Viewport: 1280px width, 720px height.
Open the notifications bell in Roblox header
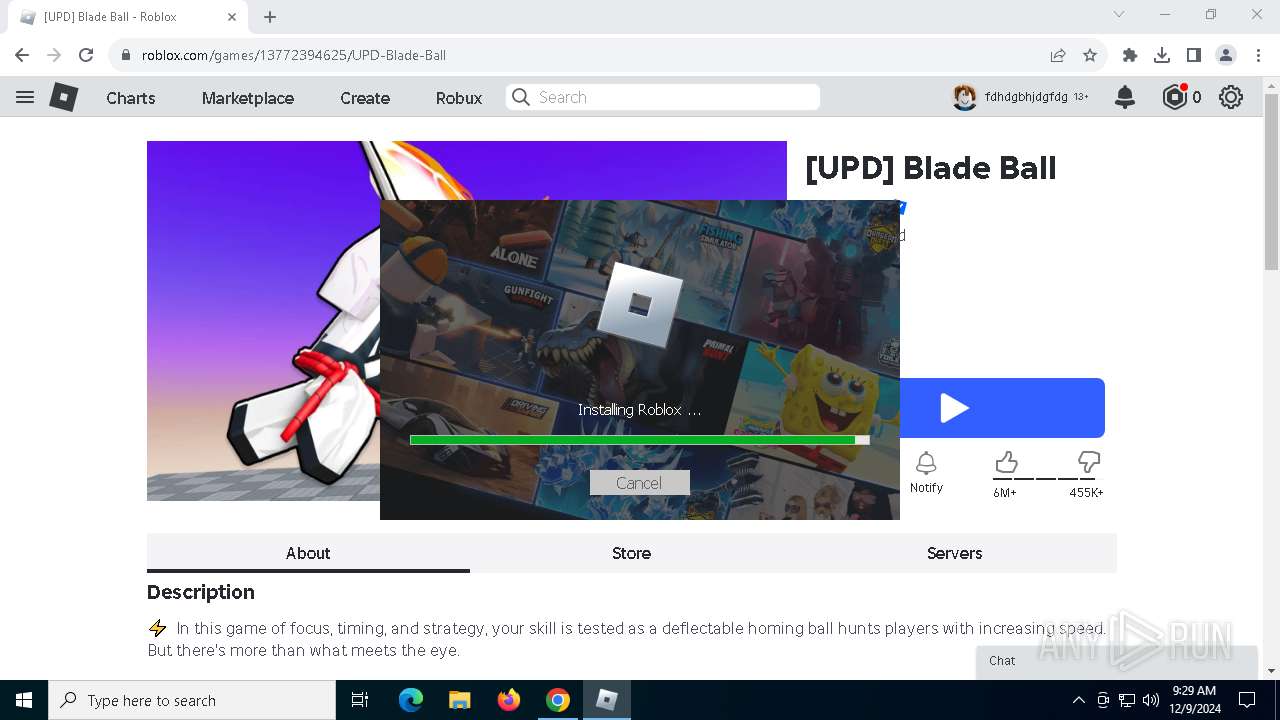click(1125, 97)
